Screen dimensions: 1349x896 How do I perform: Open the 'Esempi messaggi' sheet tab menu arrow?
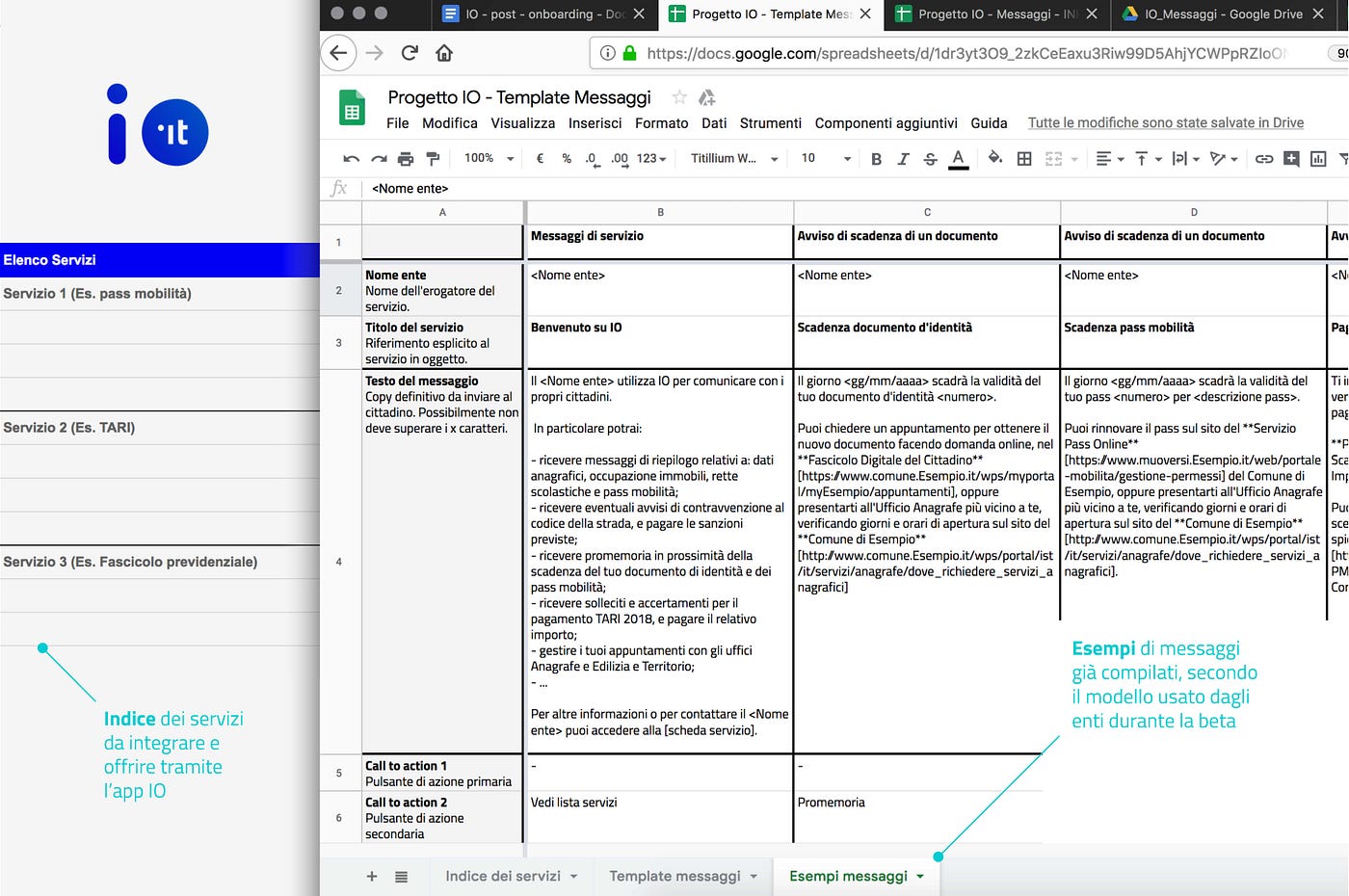coord(921,877)
